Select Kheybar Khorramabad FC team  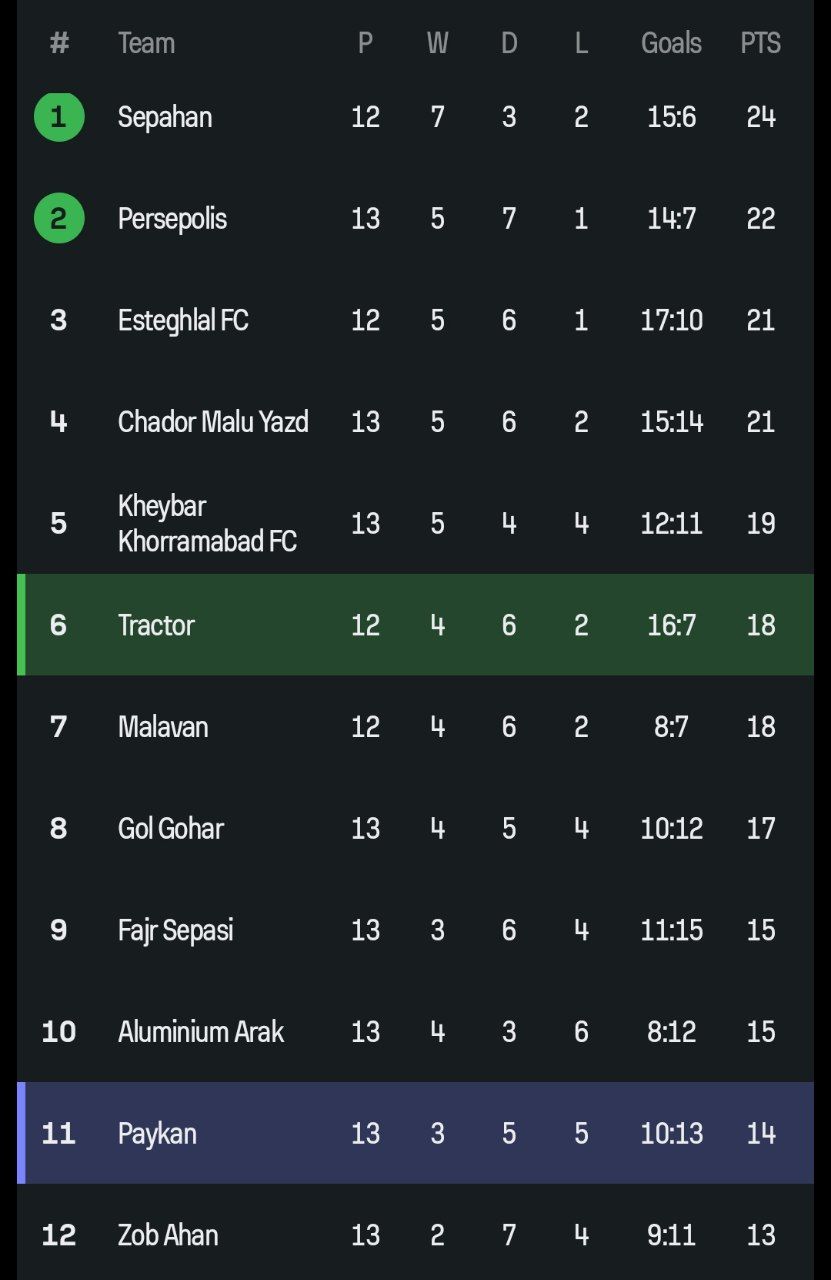point(207,523)
